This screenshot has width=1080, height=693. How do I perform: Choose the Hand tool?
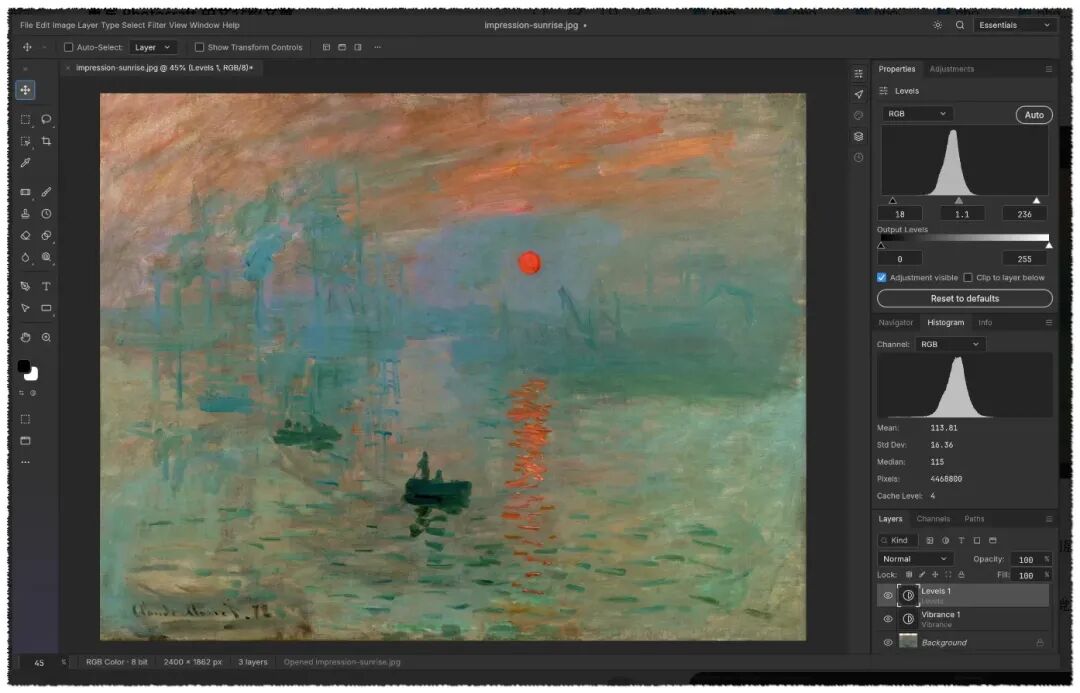tap(25, 338)
